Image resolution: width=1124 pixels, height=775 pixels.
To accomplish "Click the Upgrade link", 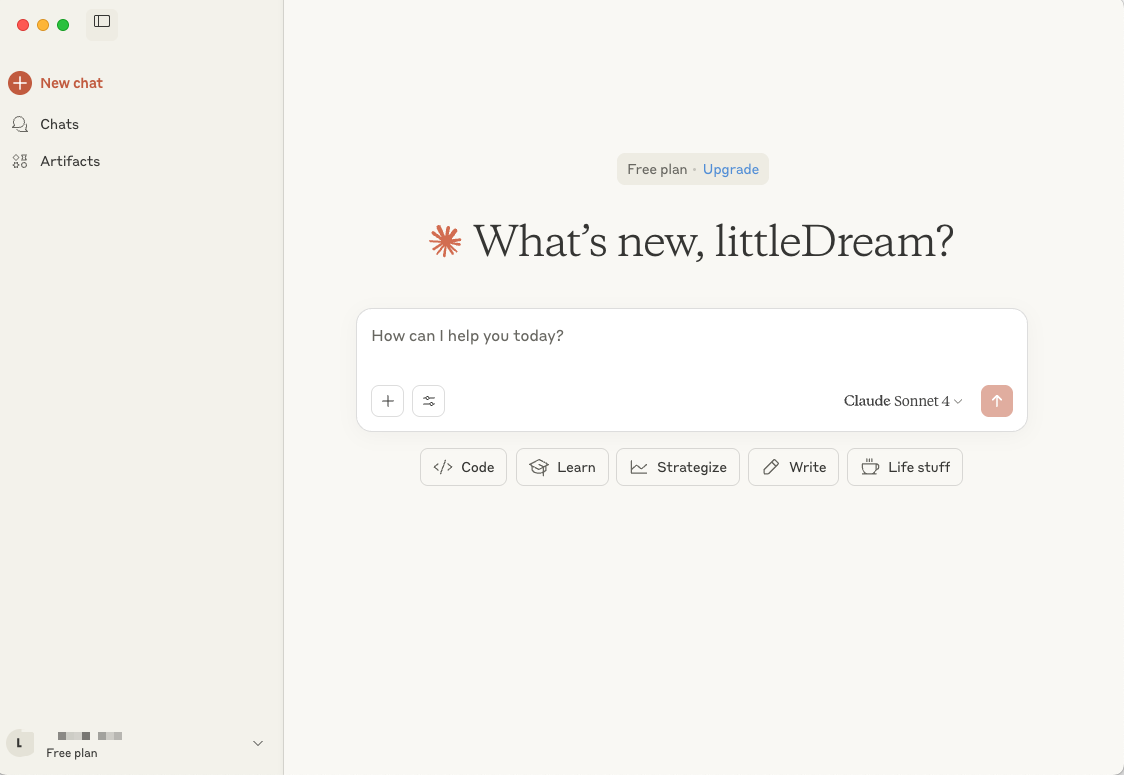I will [730, 169].
